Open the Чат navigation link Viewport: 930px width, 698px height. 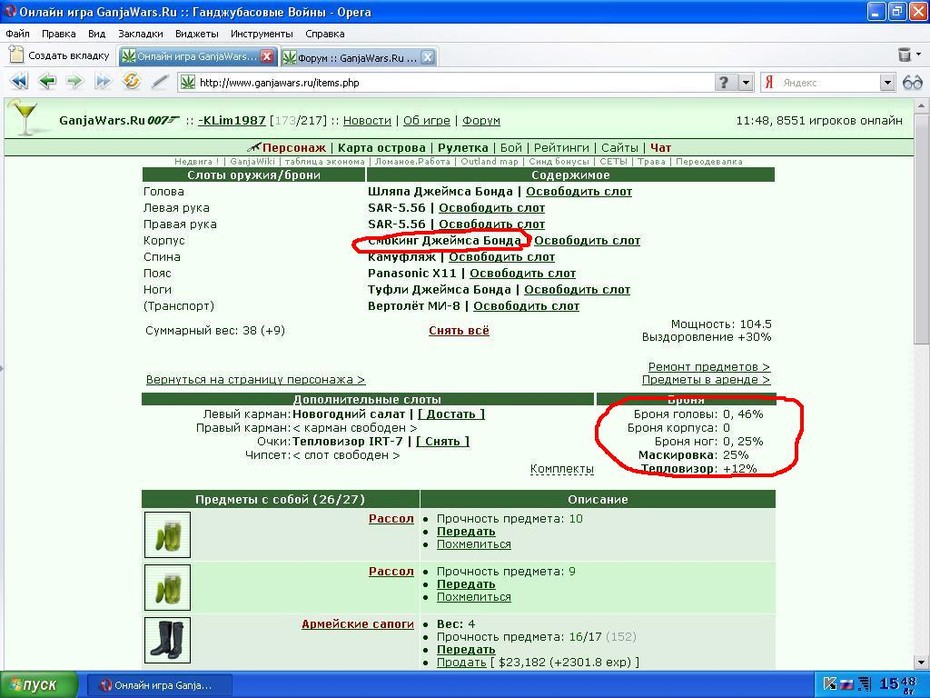pos(660,148)
